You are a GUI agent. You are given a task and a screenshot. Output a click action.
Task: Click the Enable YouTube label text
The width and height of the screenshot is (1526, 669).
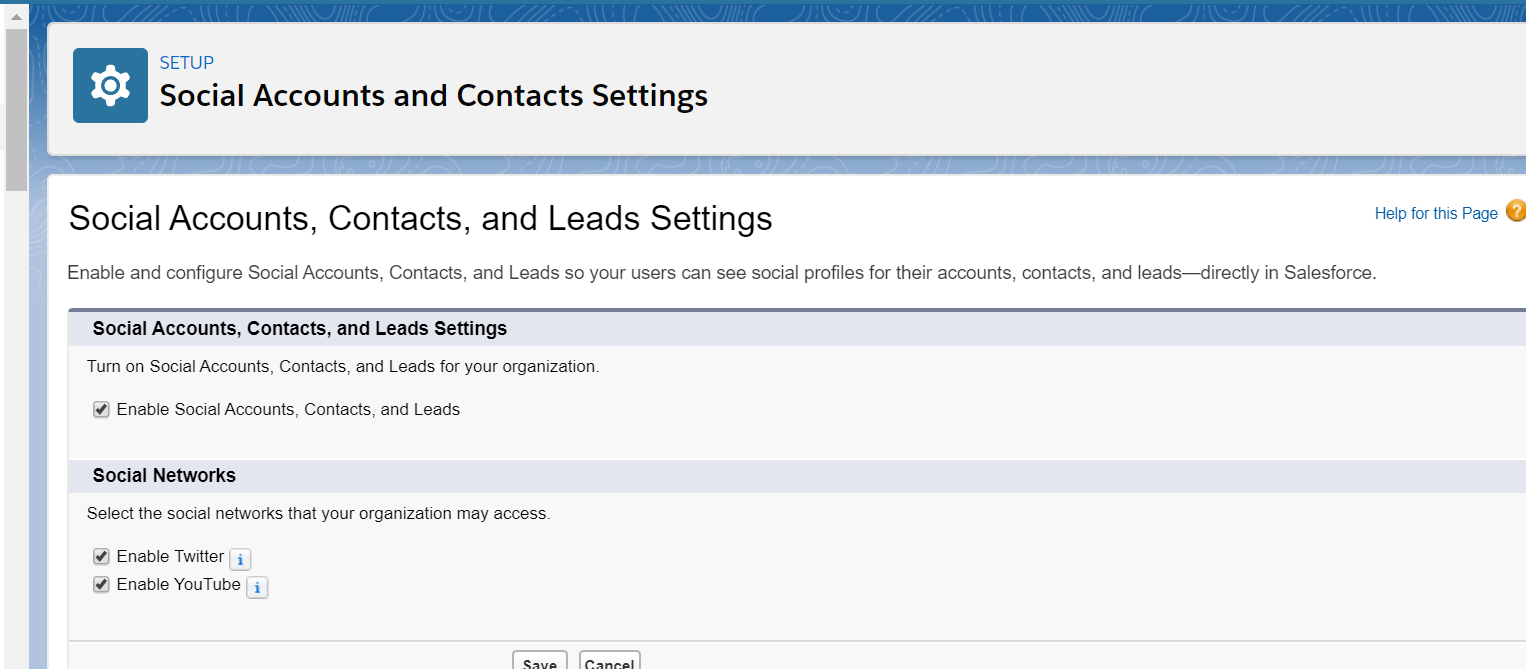(x=178, y=584)
